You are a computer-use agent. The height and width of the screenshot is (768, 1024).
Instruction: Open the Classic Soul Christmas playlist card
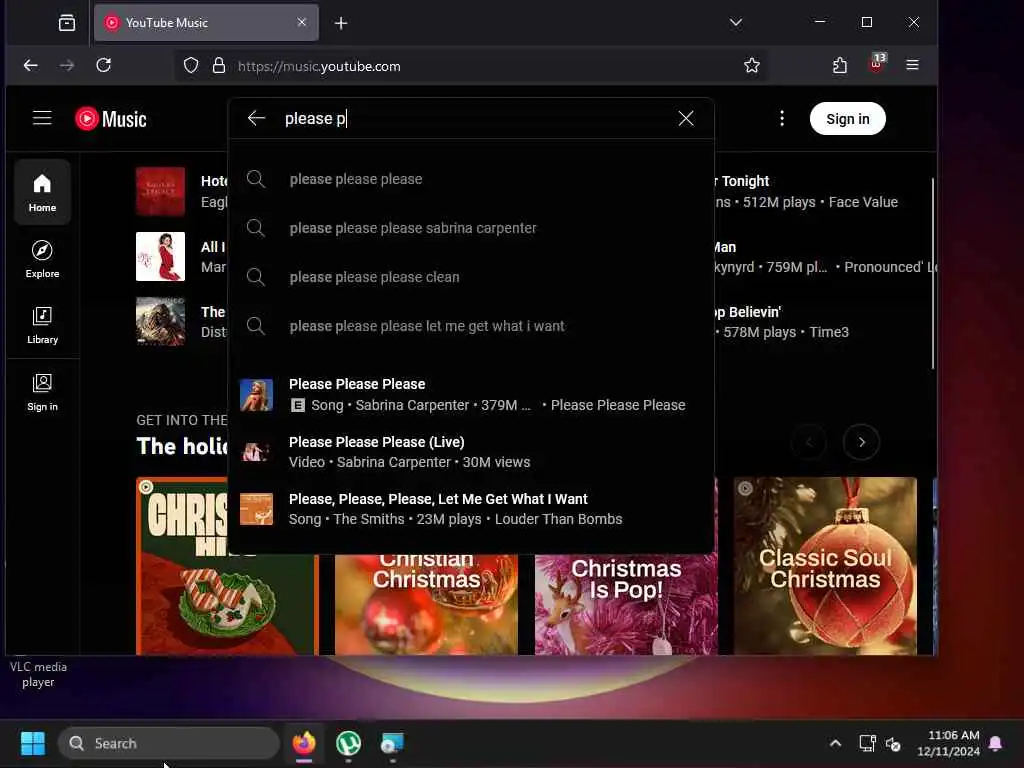[x=825, y=566]
